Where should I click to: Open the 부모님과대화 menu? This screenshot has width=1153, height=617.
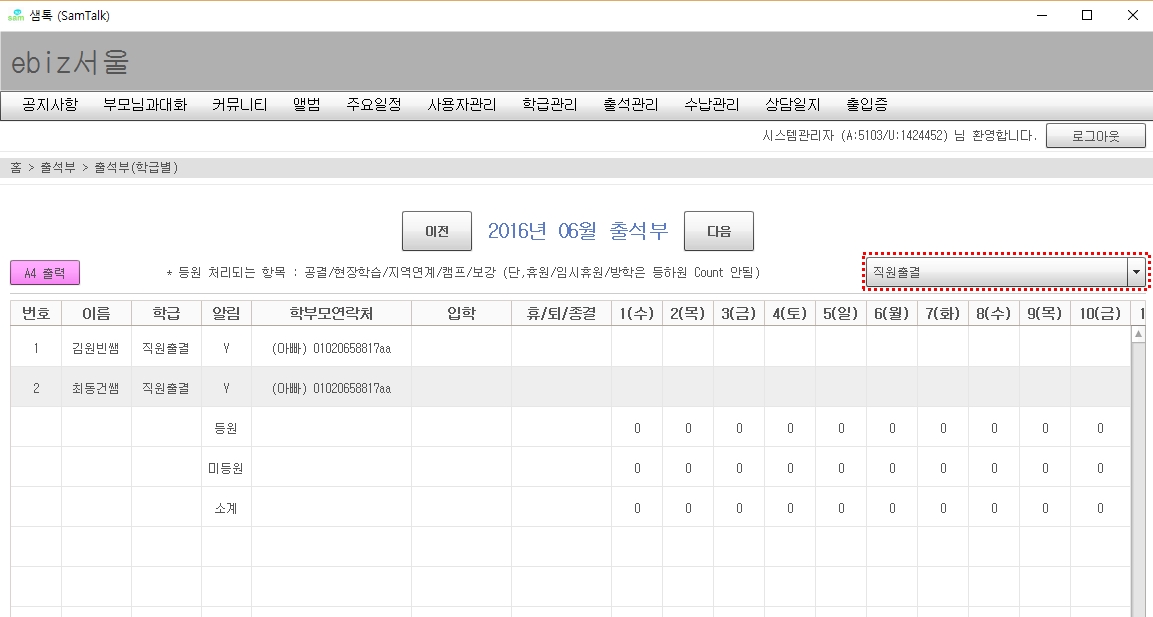[145, 104]
